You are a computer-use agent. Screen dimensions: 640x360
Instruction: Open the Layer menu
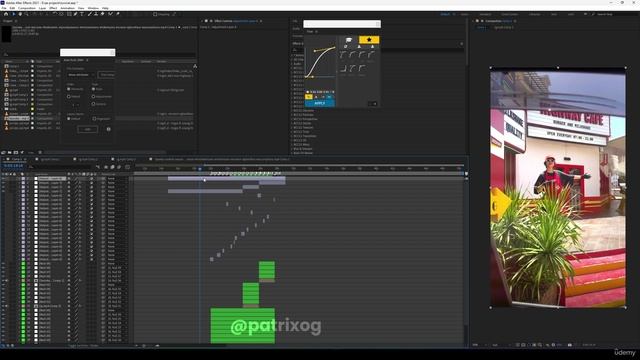point(42,8)
